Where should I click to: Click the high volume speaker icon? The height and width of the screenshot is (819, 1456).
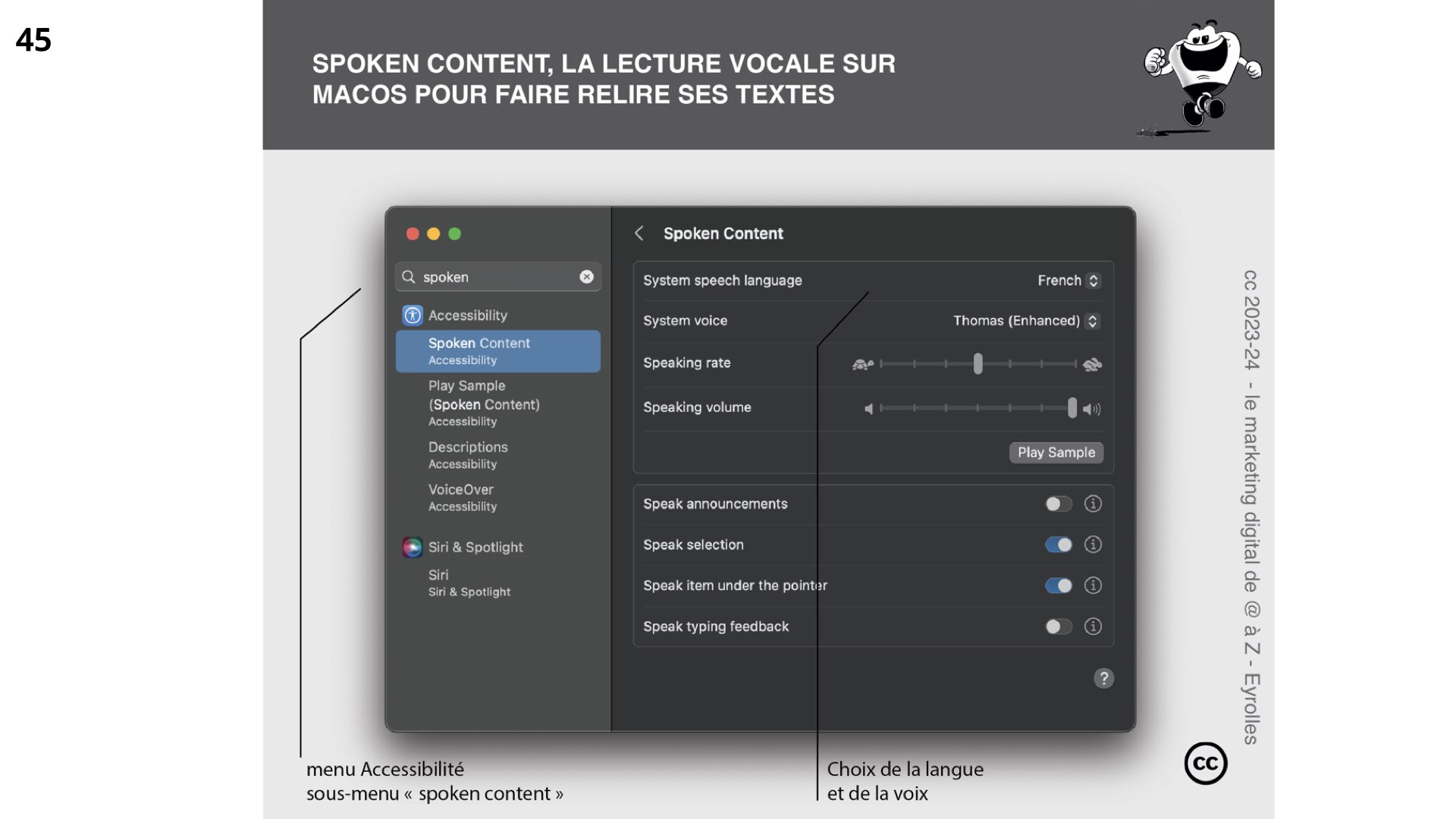(x=1091, y=409)
